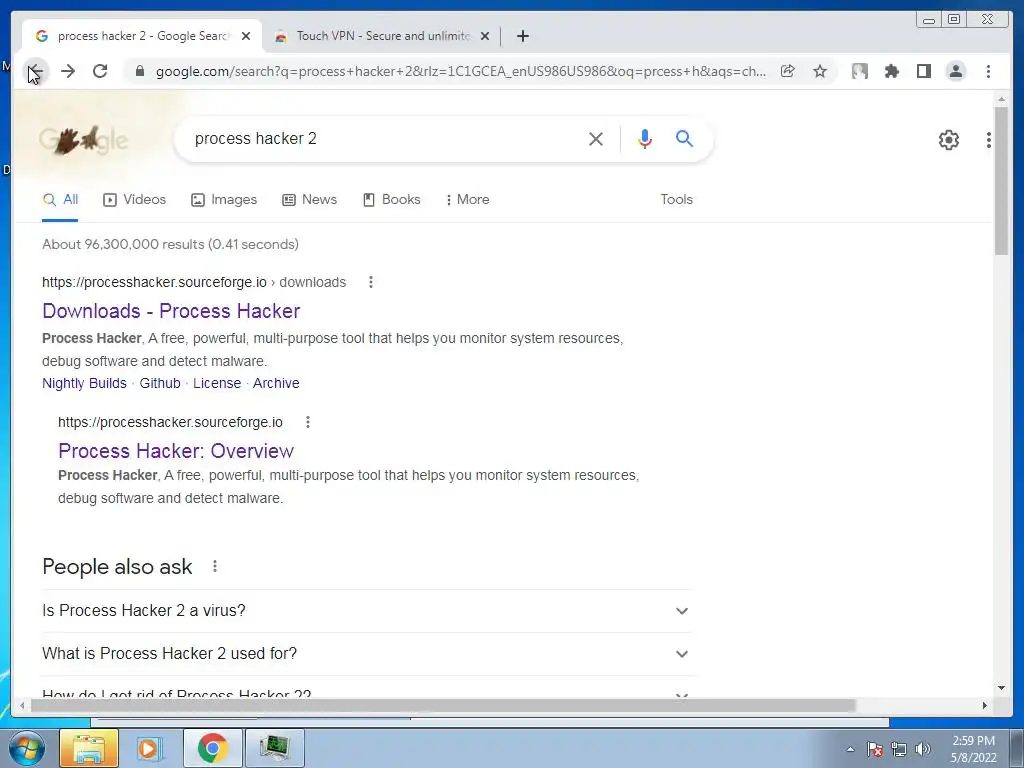The width and height of the screenshot is (1024, 768).
Task: Follow the License sitelink
Action: click(x=217, y=383)
